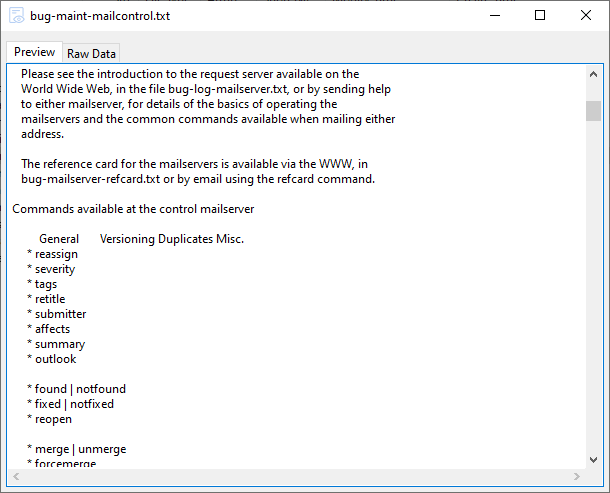Maximize the file preview window
Image resolution: width=610 pixels, height=493 pixels.
click(540, 15)
